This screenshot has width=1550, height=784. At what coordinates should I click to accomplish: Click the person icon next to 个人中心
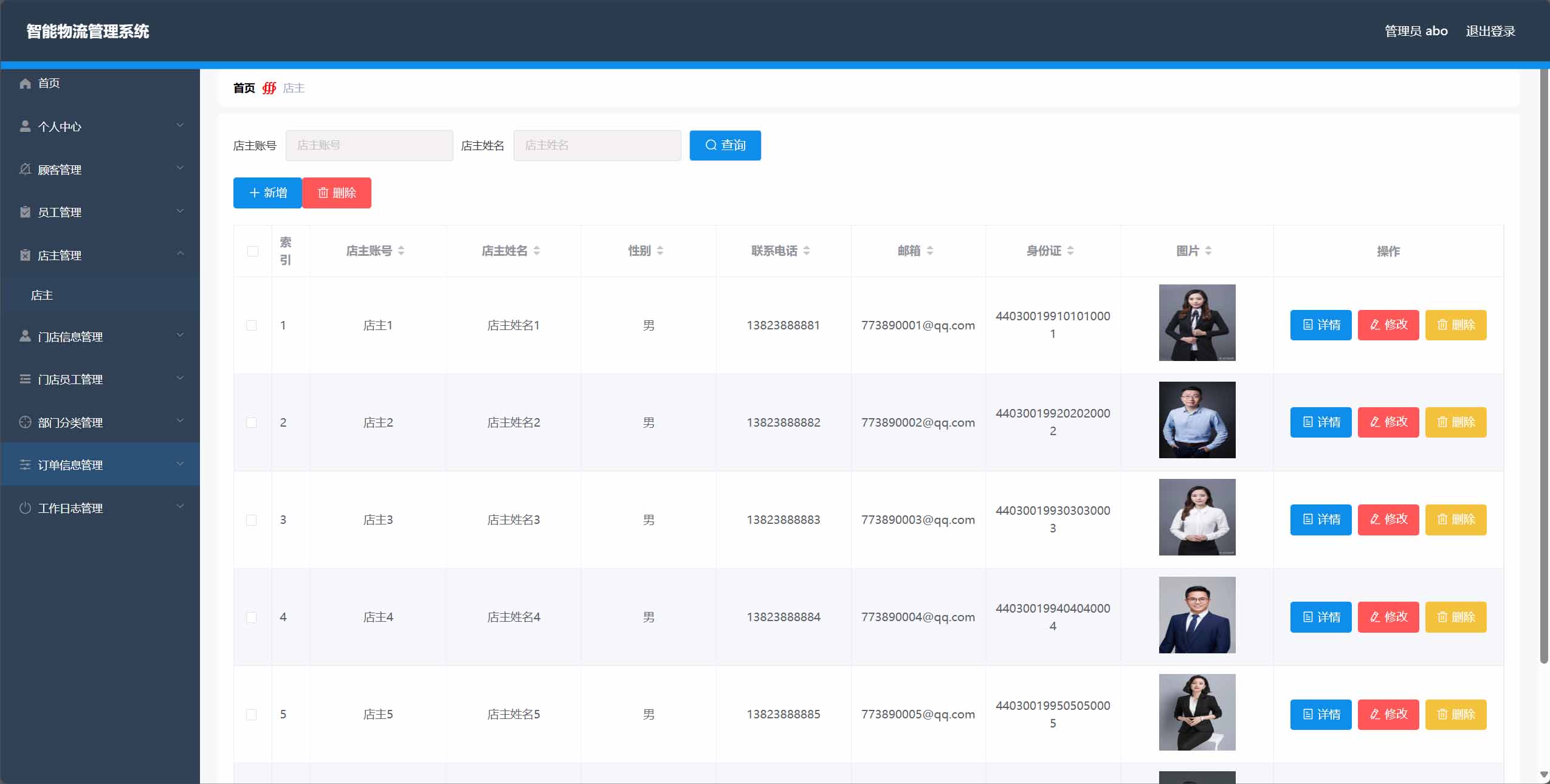25,126
